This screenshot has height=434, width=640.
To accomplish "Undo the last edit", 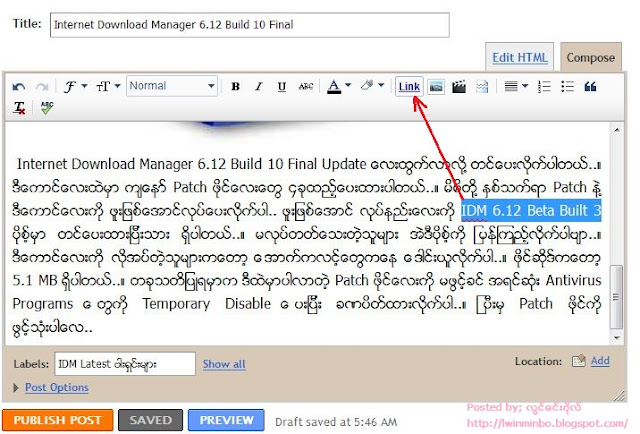I will [x=19, y=87].
